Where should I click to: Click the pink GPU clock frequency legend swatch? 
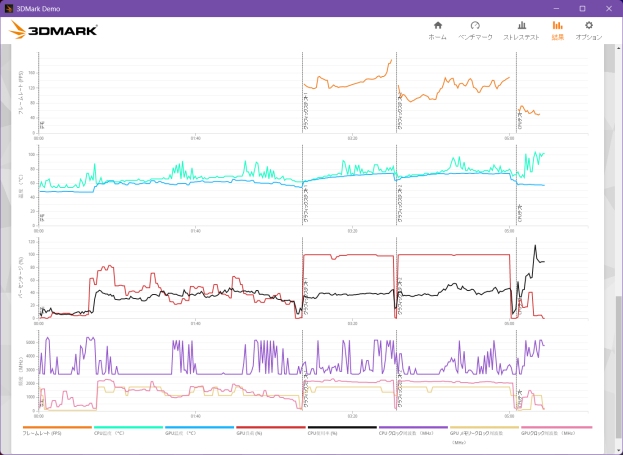[x=556, y=428]
